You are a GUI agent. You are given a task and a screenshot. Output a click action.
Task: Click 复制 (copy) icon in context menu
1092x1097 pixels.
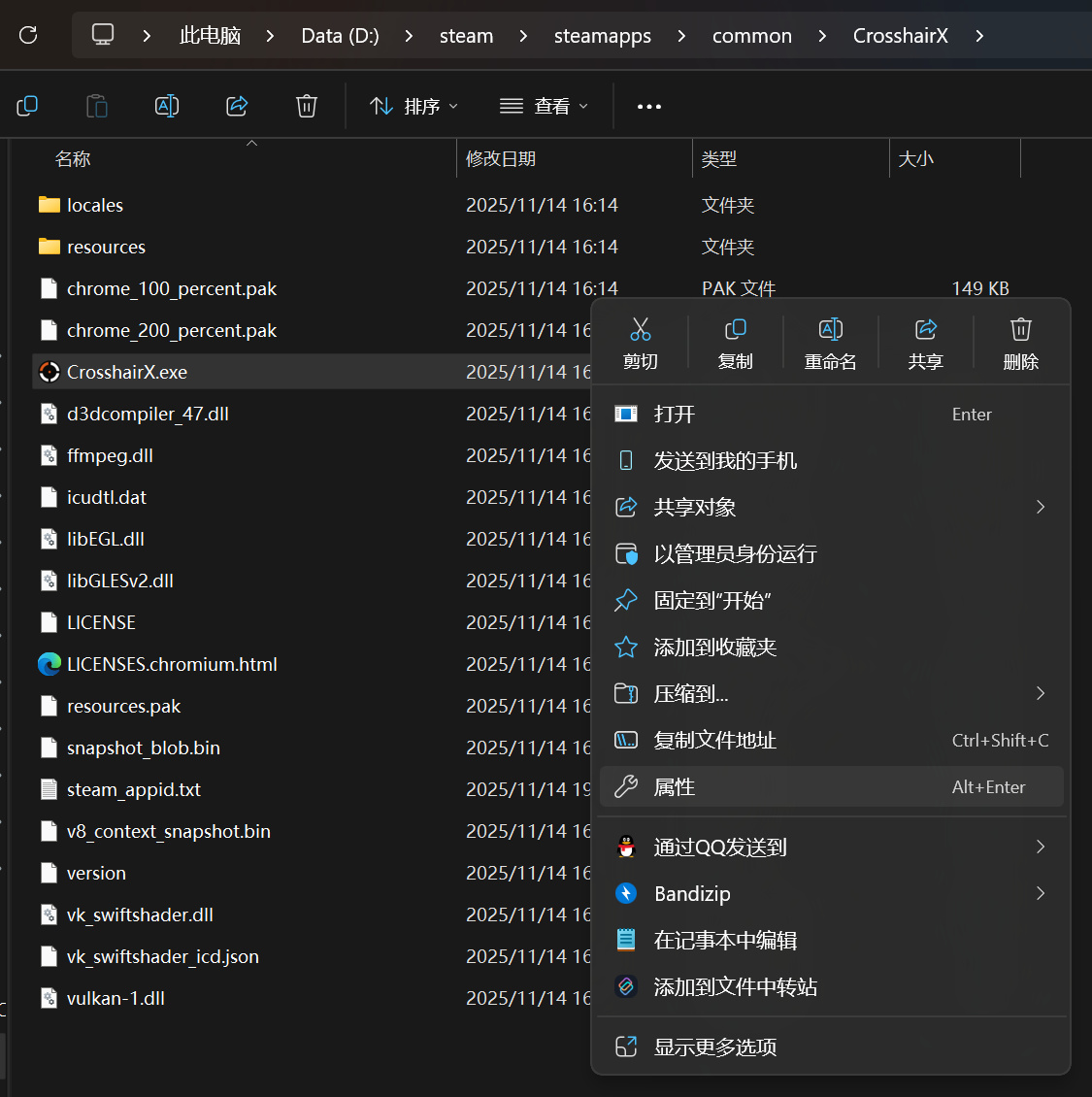[735, 329]
